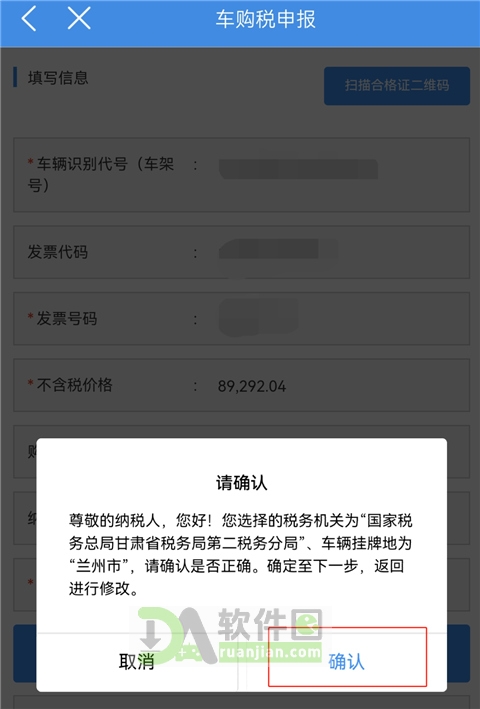Viewport: 480px width, 709px height.
Task: Select the 发票号码 value field
Action: [259, 317]
